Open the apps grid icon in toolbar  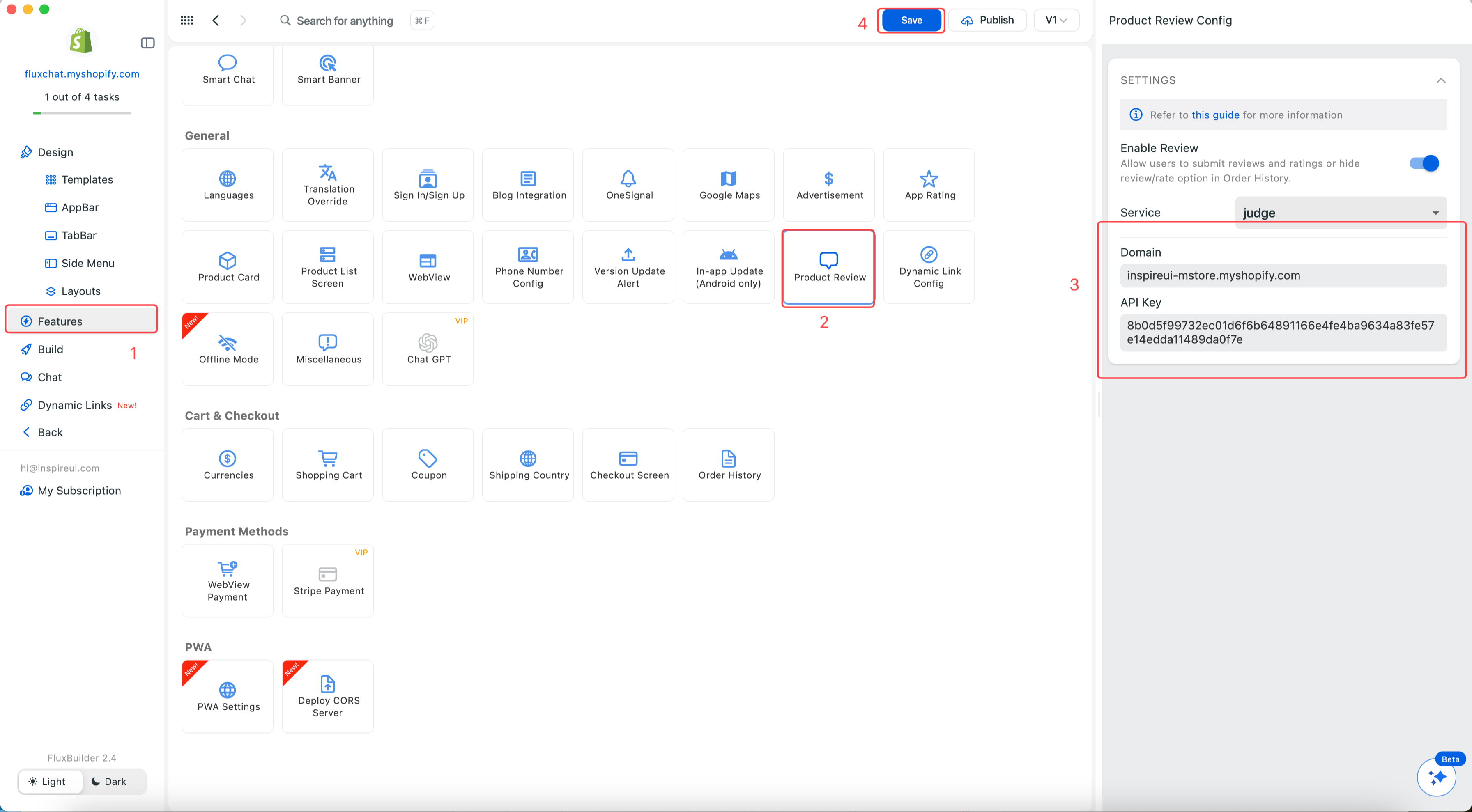point(187,21)
